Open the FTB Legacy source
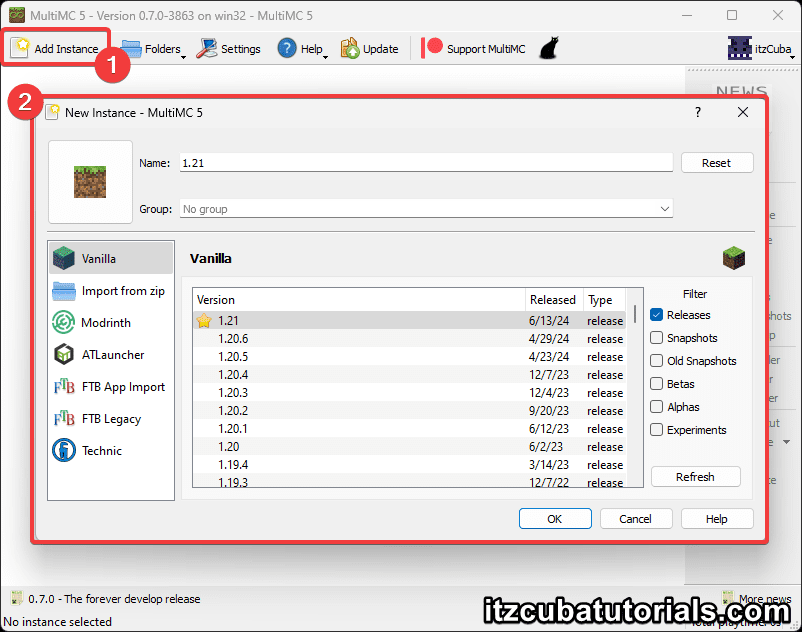 click(64, 419)
